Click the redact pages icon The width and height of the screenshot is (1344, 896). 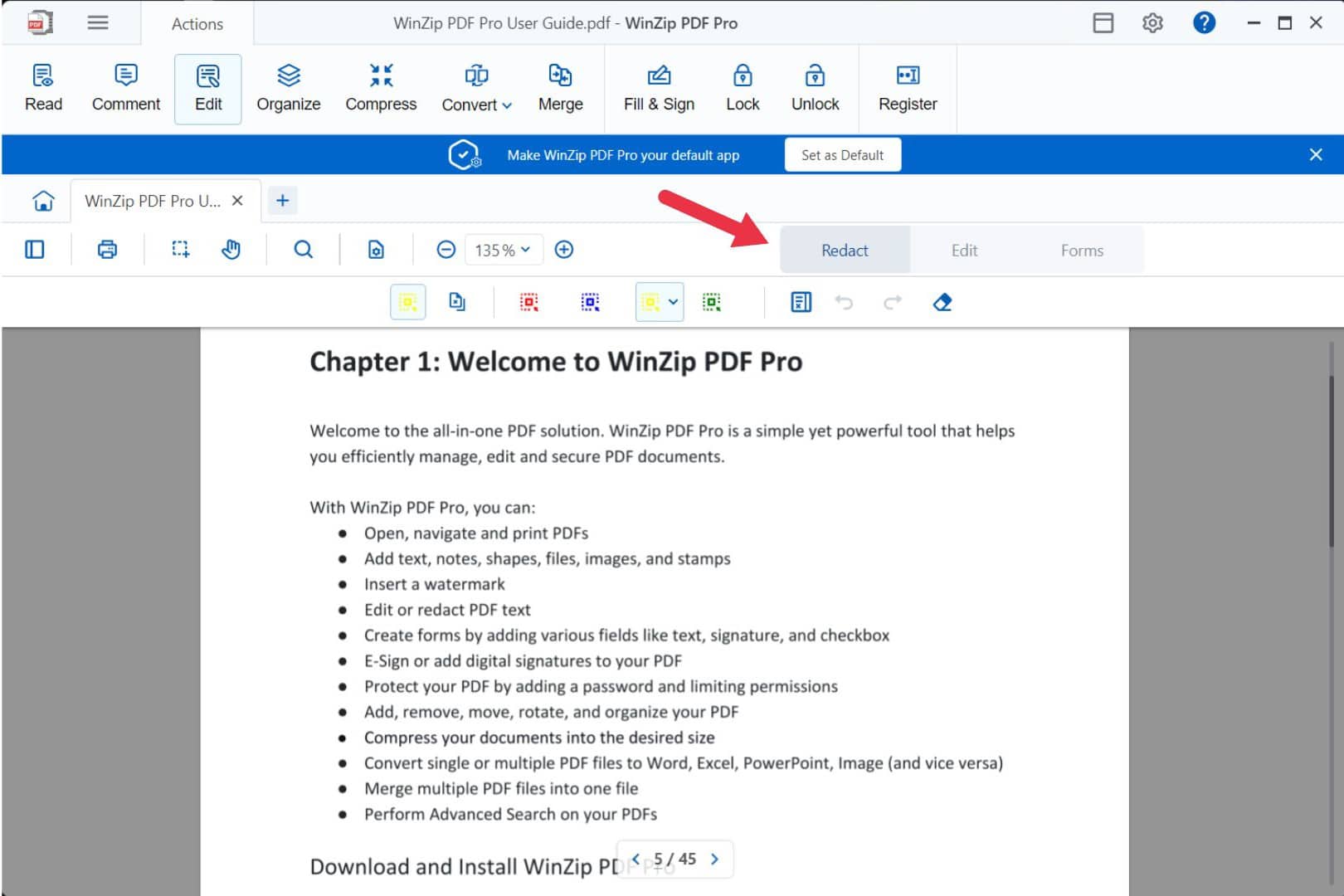(x=457, y=302)
